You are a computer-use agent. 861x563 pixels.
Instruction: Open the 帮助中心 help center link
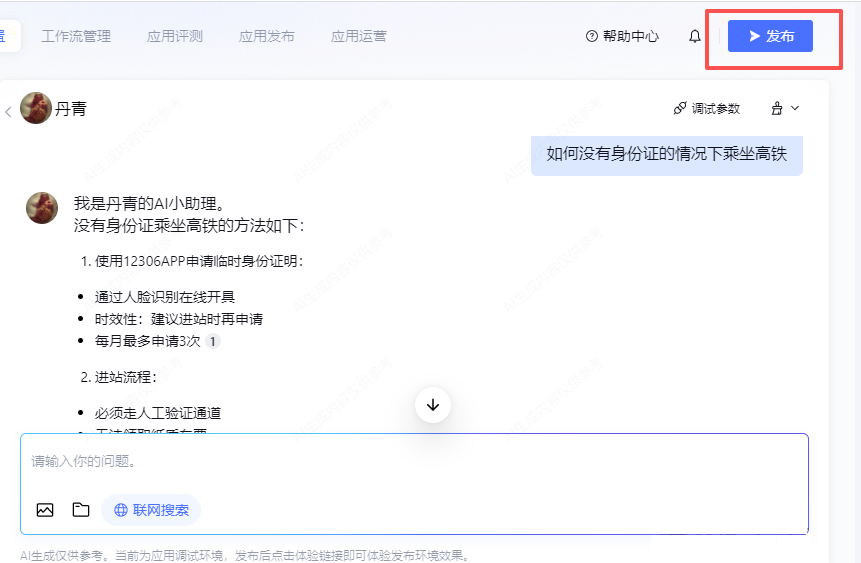coord(622,36)
